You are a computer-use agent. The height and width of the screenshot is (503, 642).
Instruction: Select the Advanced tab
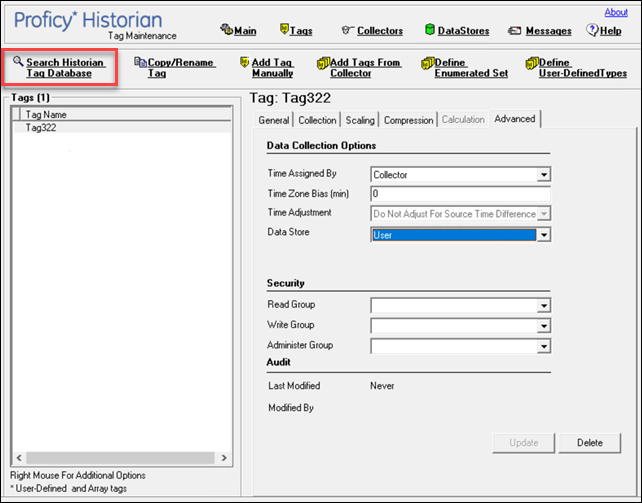[x=515, y=119]
